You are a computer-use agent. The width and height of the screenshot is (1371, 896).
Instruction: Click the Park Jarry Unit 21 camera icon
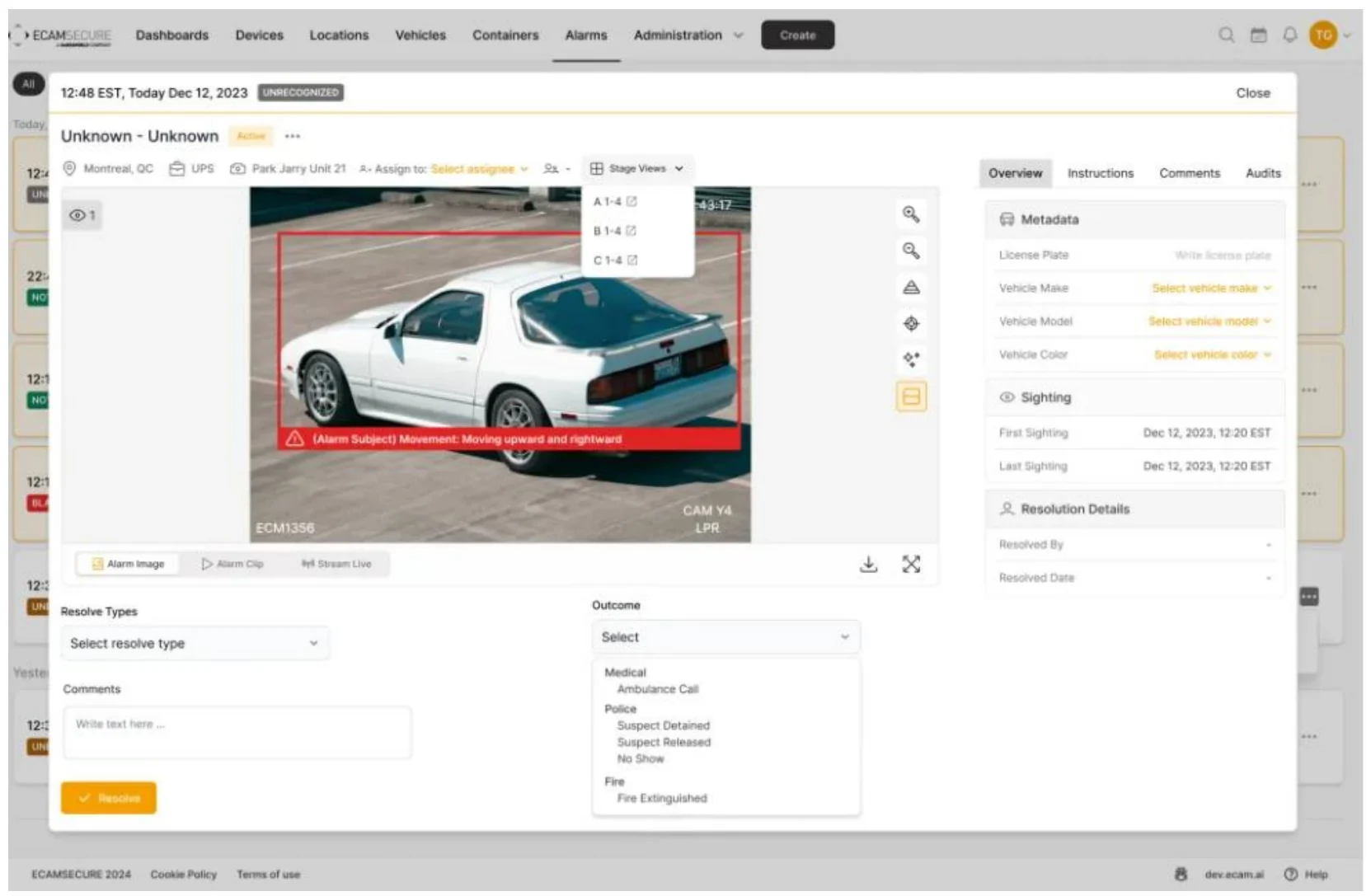(237, 168)
